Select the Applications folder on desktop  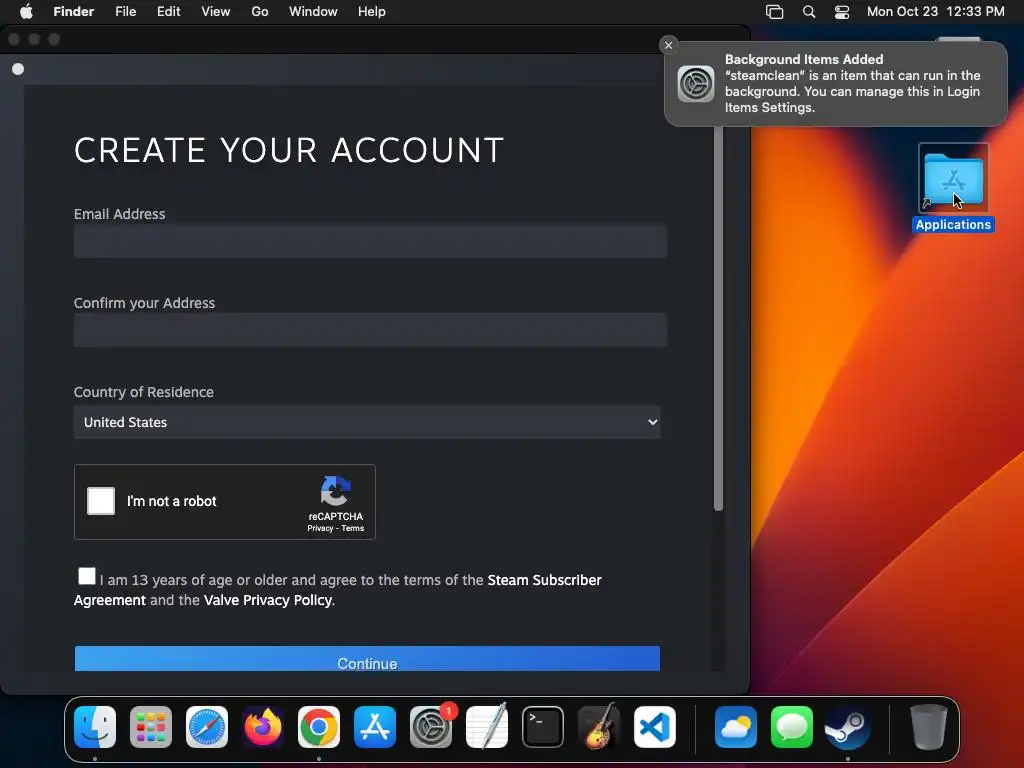[x=953, y=187]
